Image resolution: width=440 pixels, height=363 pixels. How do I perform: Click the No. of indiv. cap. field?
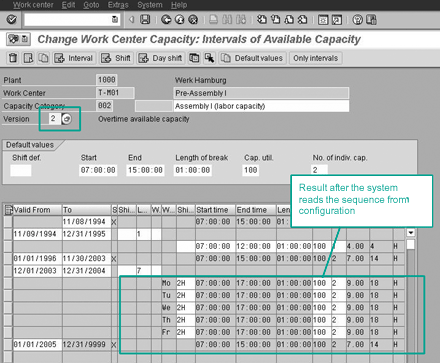click(319, 170)
